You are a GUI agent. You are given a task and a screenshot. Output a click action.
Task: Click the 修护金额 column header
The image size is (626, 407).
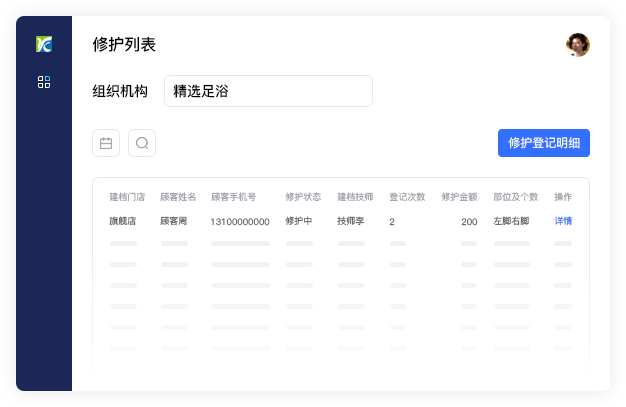(x=459, y=197)
